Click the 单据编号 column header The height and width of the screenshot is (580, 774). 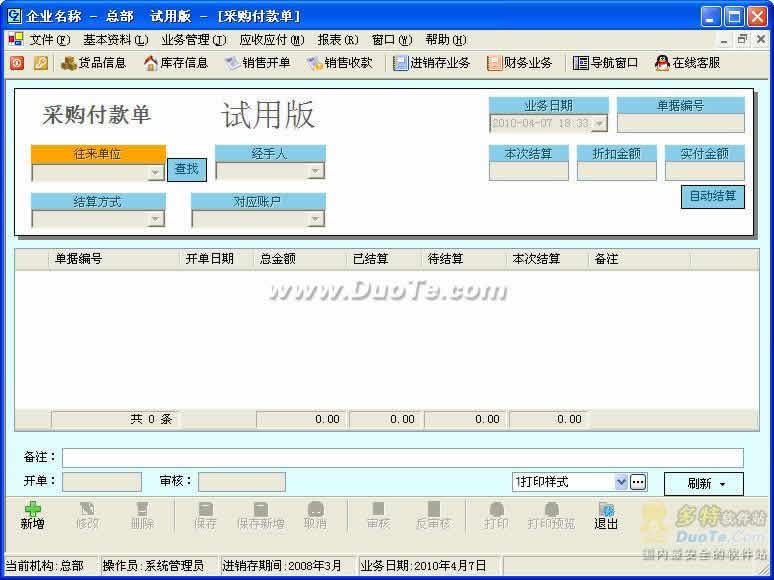tap(114, 259)
